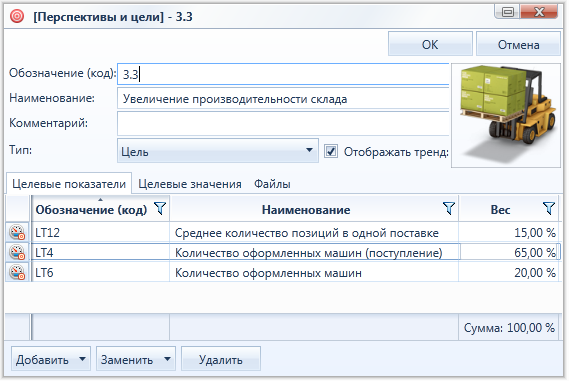Click the LT6 row indicator icon
Viewport: 569px width, 381px height.
tap(17, 273)
